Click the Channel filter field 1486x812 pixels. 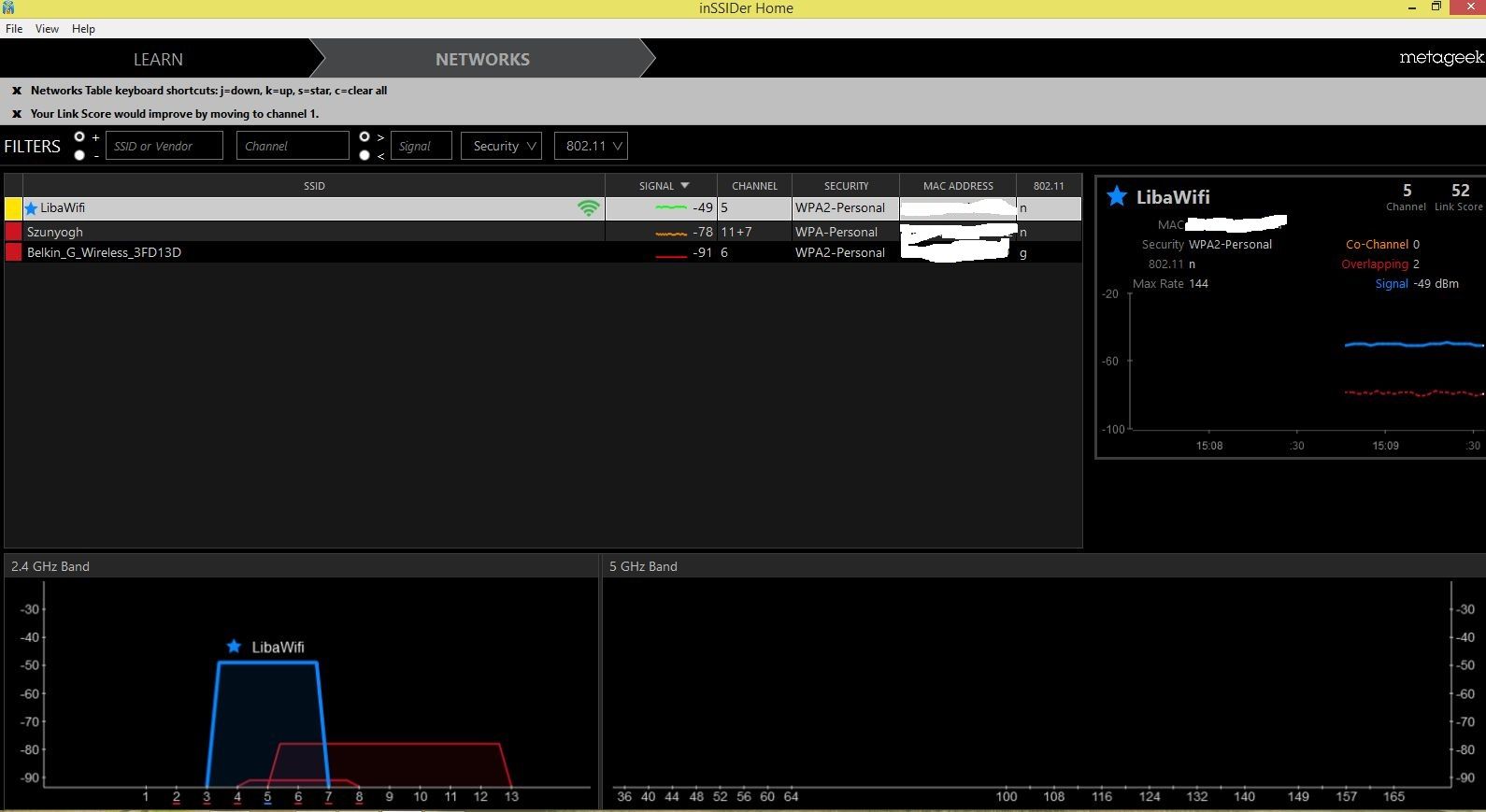pos(293,146)
